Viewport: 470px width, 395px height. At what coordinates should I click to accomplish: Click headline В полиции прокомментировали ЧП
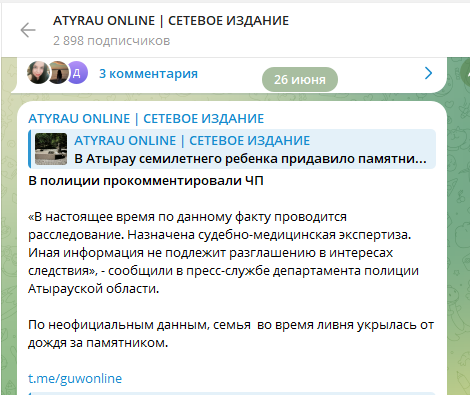tap(146, 181)
